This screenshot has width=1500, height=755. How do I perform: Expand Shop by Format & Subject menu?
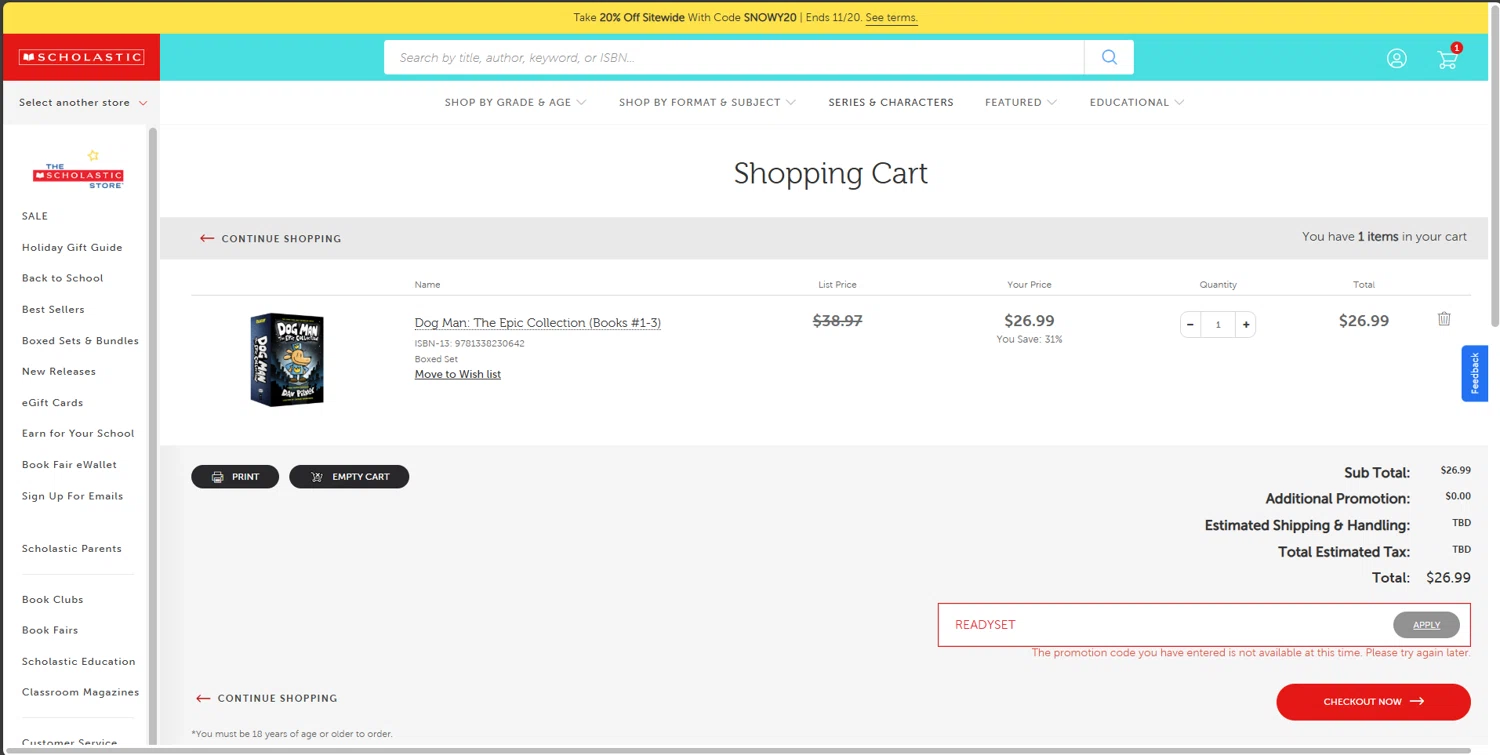[707, 102]
